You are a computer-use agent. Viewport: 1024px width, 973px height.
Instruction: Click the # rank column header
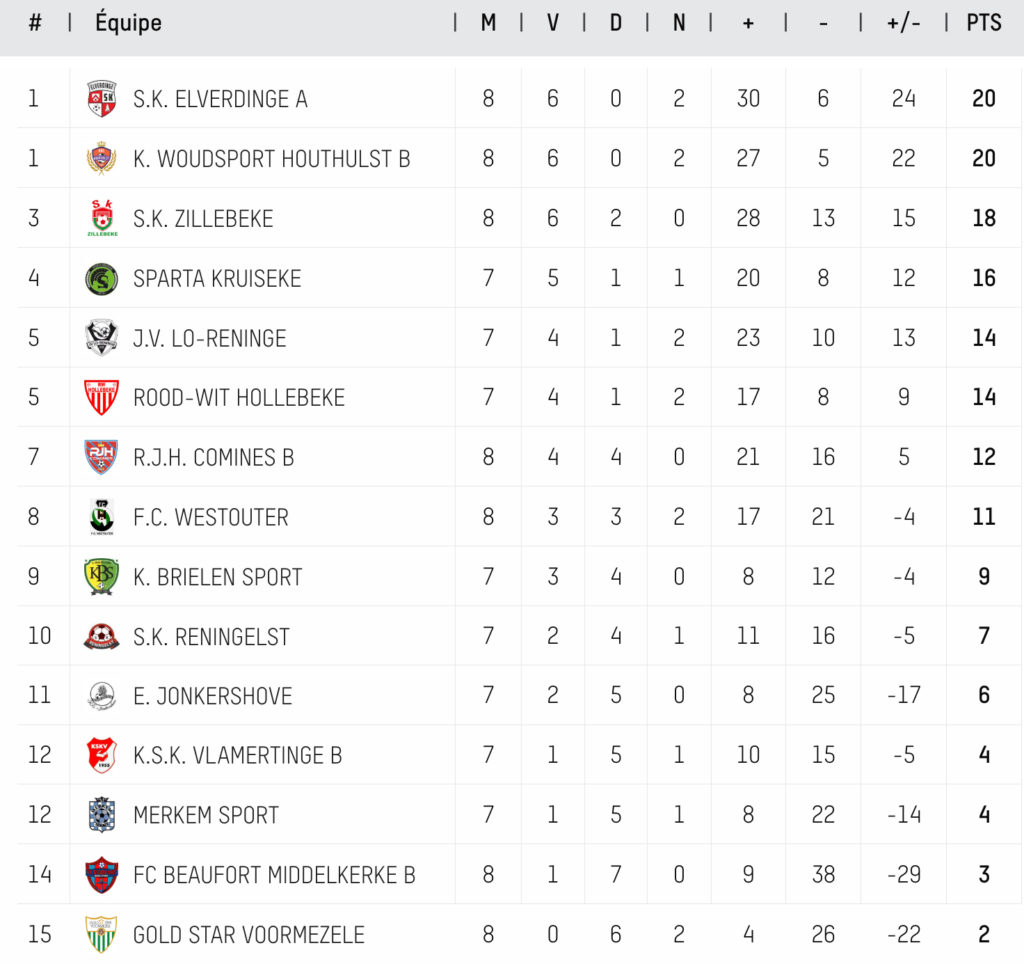[35, 23]
